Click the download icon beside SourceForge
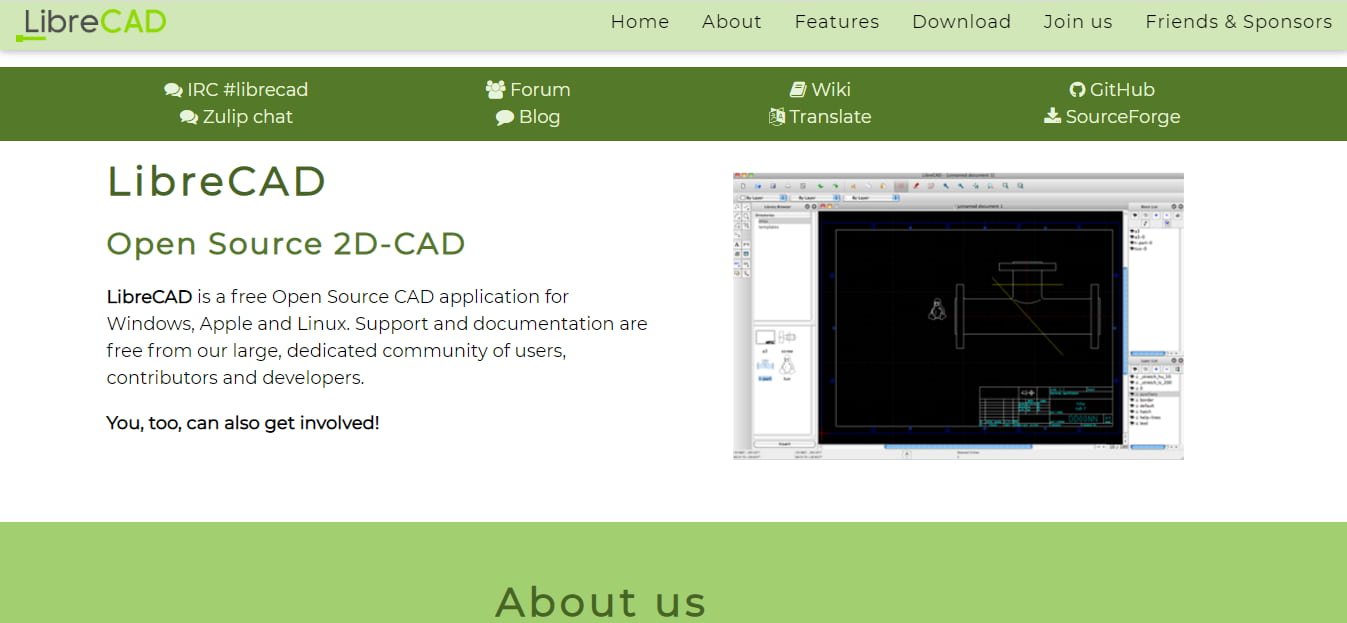Image resolution: width=1347 pixels, height=623 pixels. point(1053,116)
